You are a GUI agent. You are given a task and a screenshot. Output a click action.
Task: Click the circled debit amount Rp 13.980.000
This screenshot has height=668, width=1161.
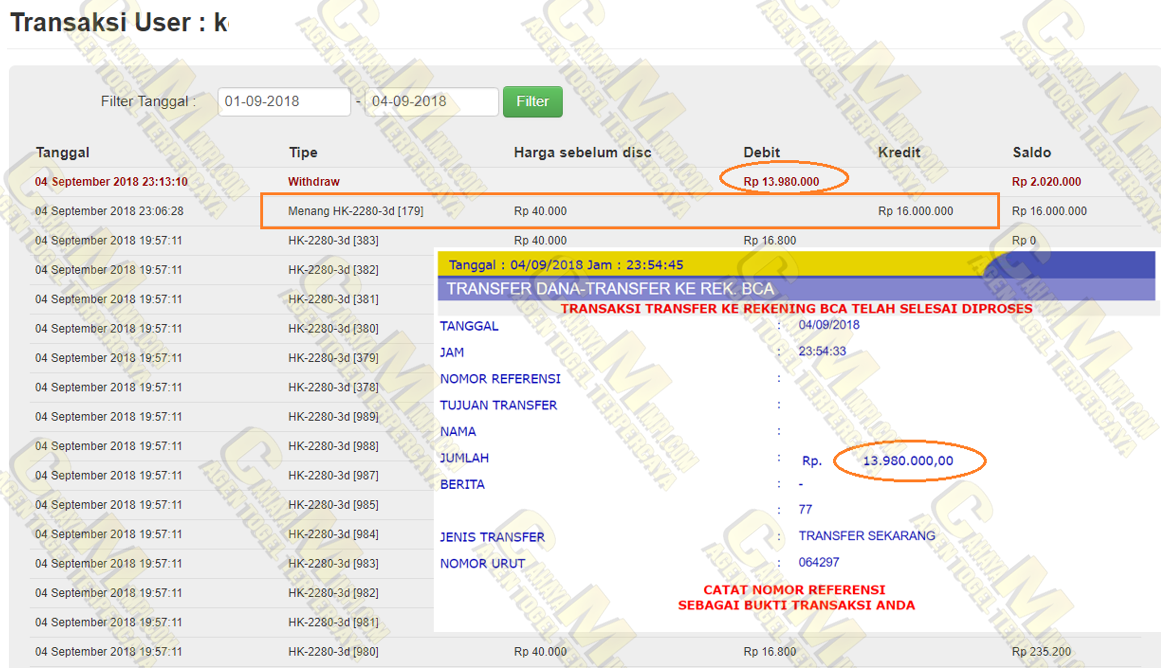point(782,182)
